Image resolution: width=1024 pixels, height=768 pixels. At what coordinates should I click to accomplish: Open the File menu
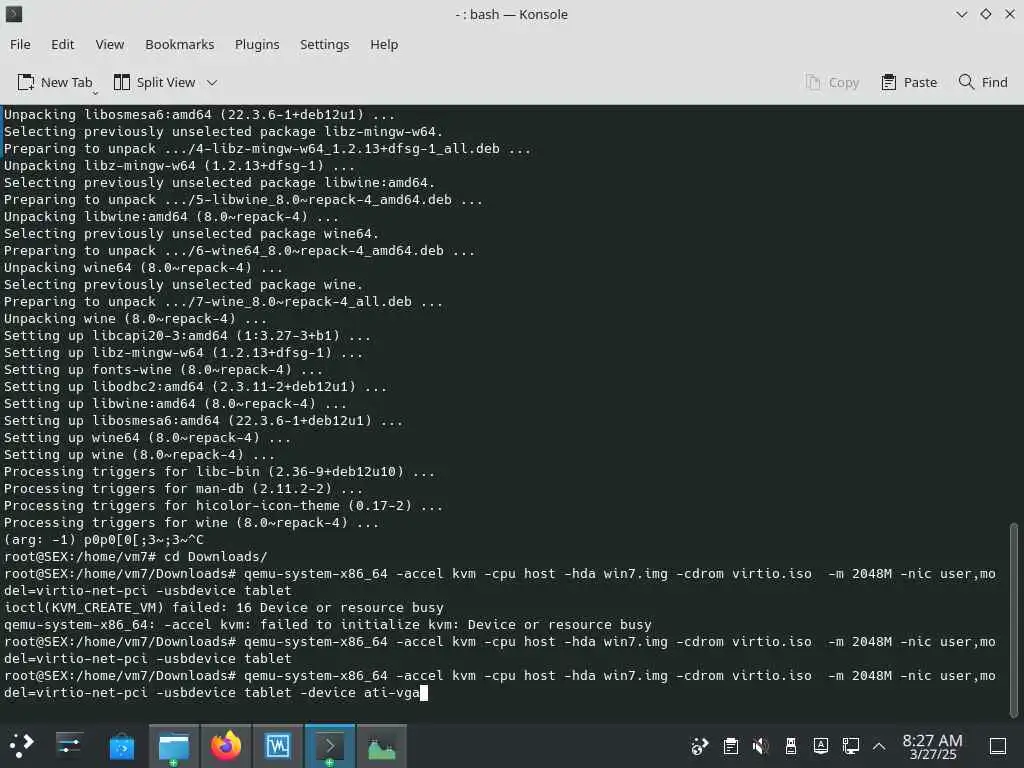pos(20,44)
